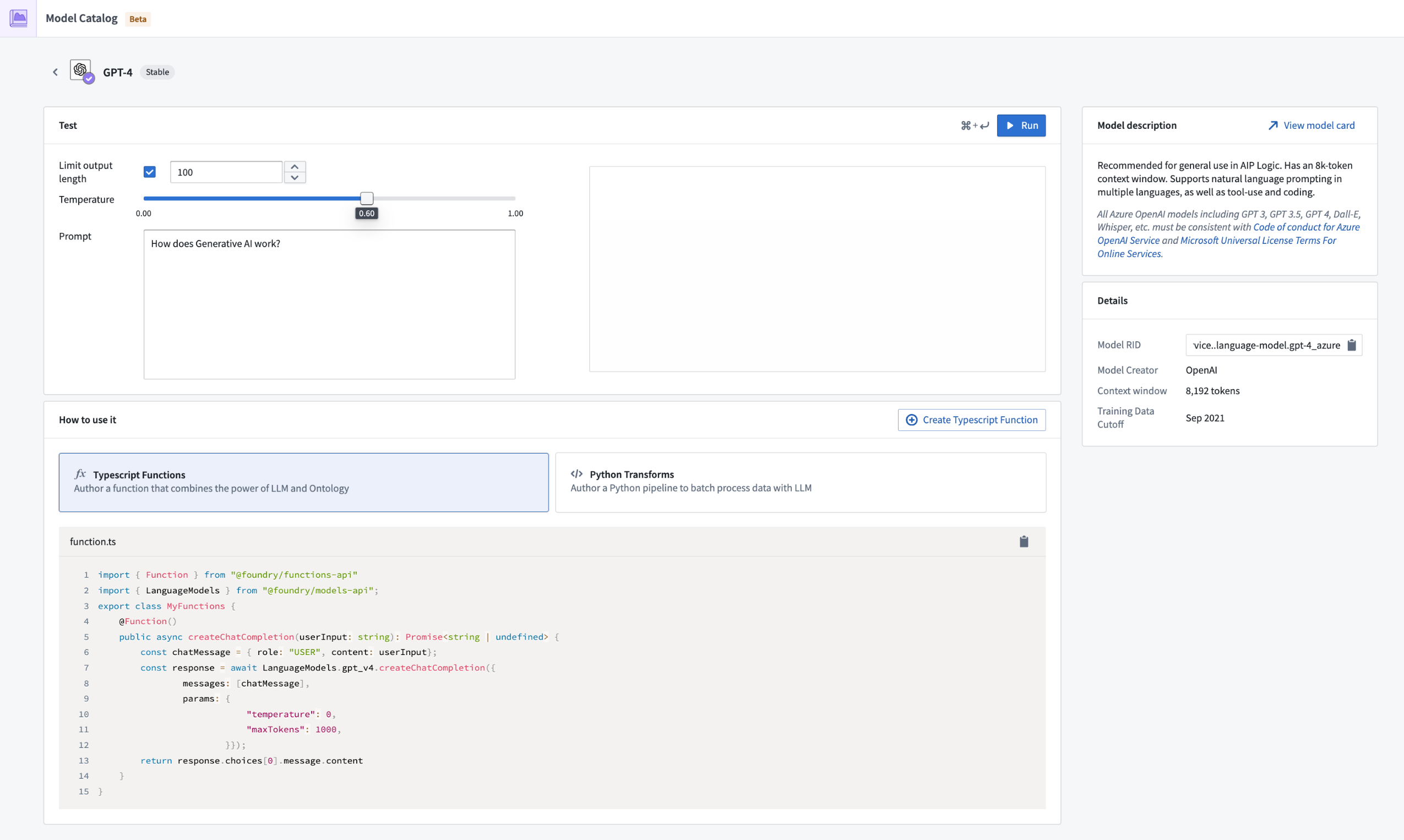Image resolution: width=1404 pixels, height=840 pixels.
Task: Click the 'Details' panel heading
Action: 1112,301
